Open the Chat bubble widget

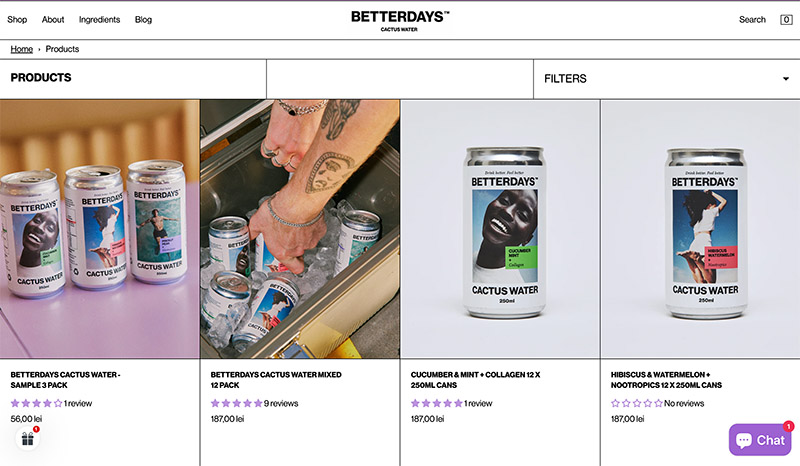click(760, 439)
